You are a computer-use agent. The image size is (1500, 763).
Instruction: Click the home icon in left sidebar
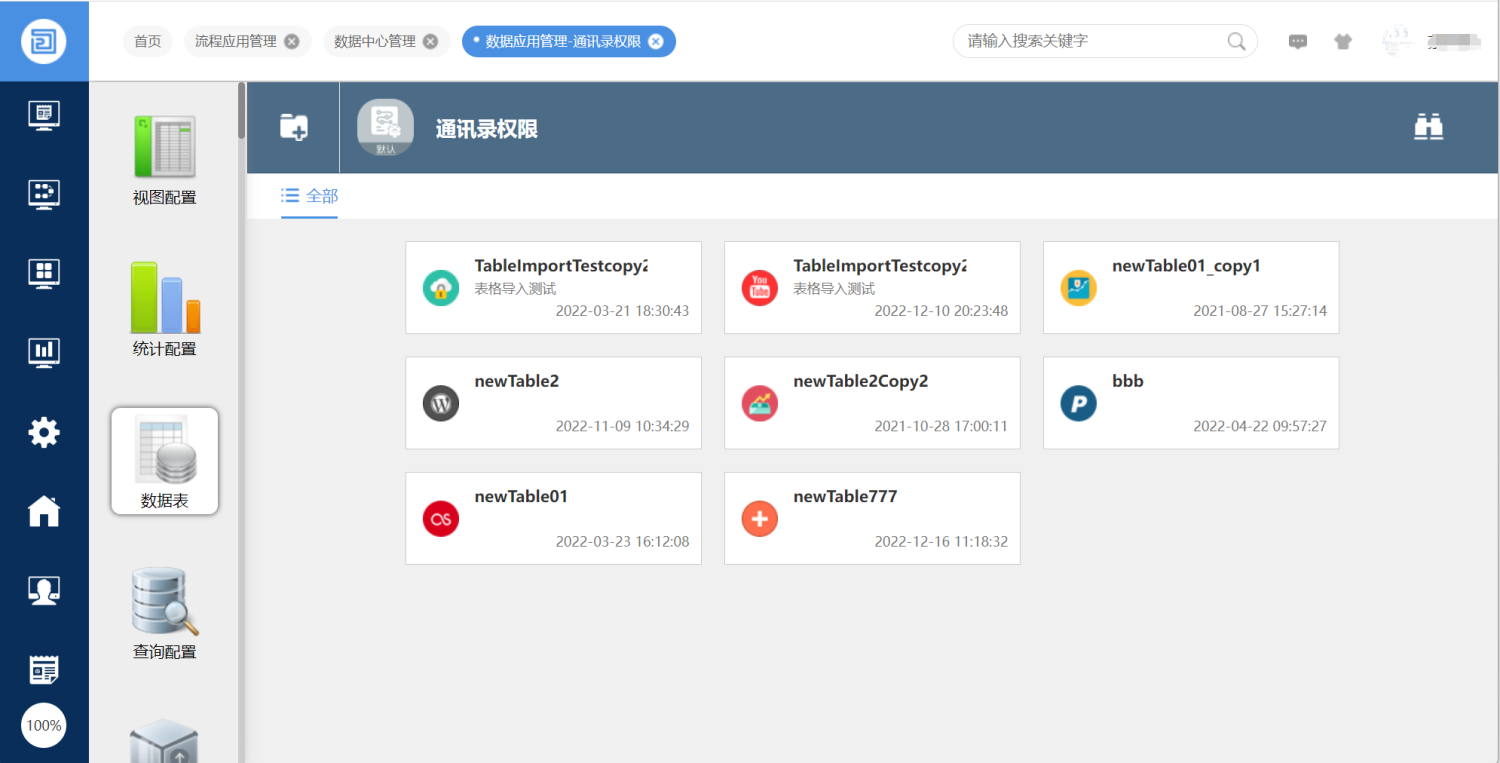point(44,511)
